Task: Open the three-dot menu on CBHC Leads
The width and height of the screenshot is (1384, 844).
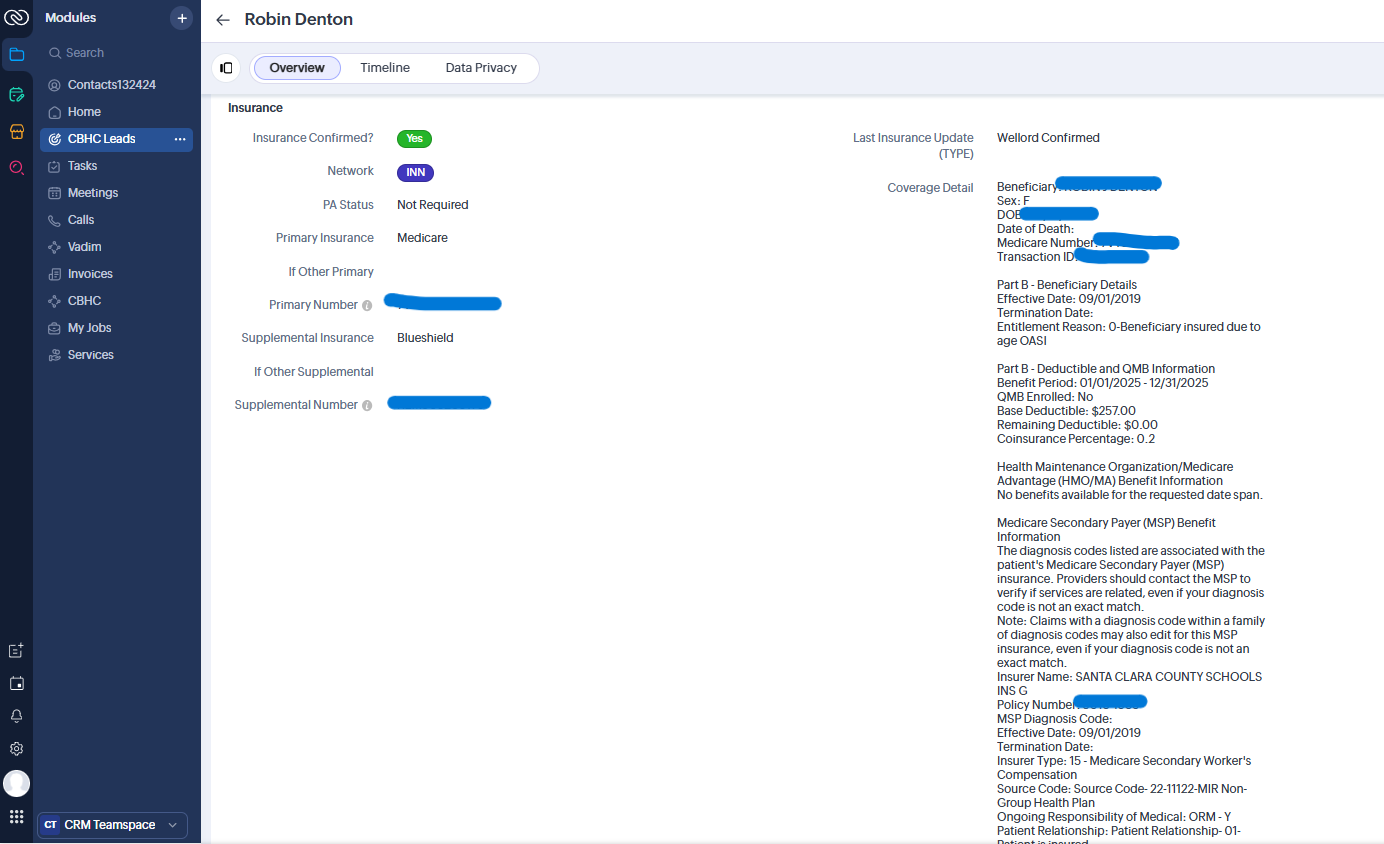Action: tap(180, 139)
